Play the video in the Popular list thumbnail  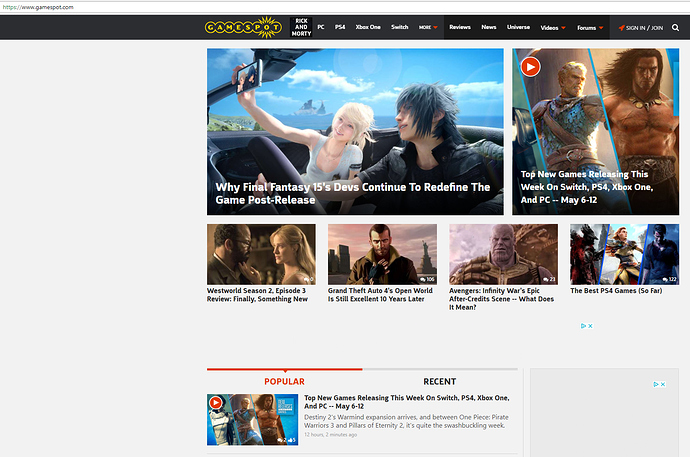216,402
